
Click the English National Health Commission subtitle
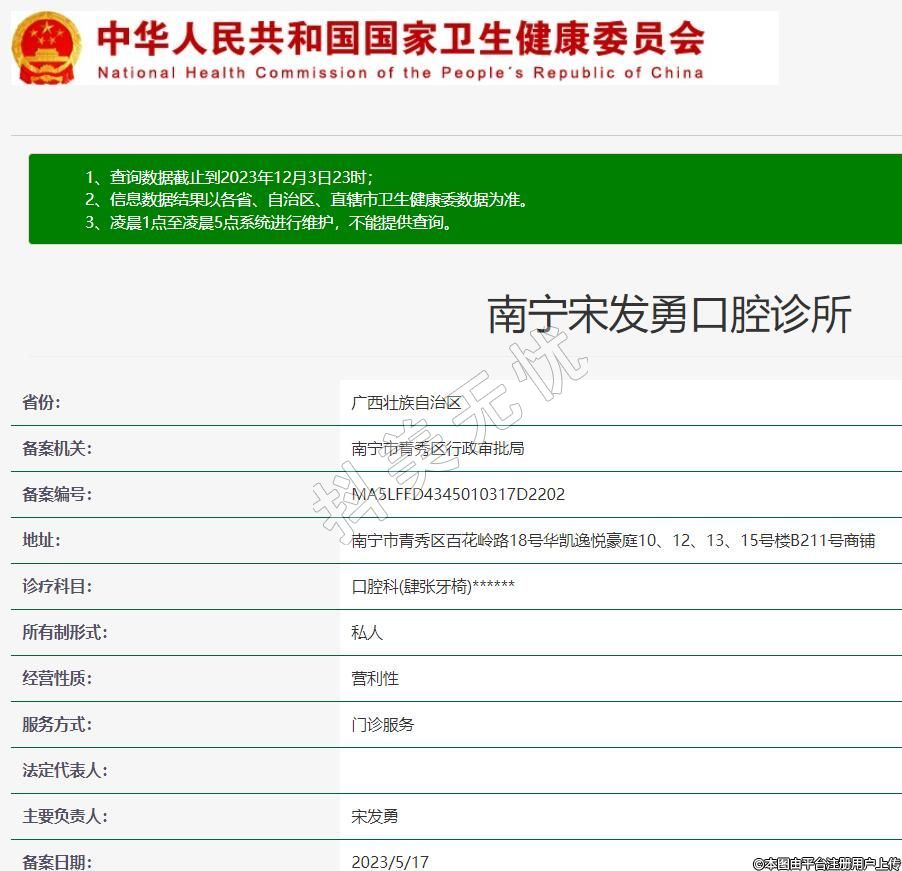(x=400, y=73)
